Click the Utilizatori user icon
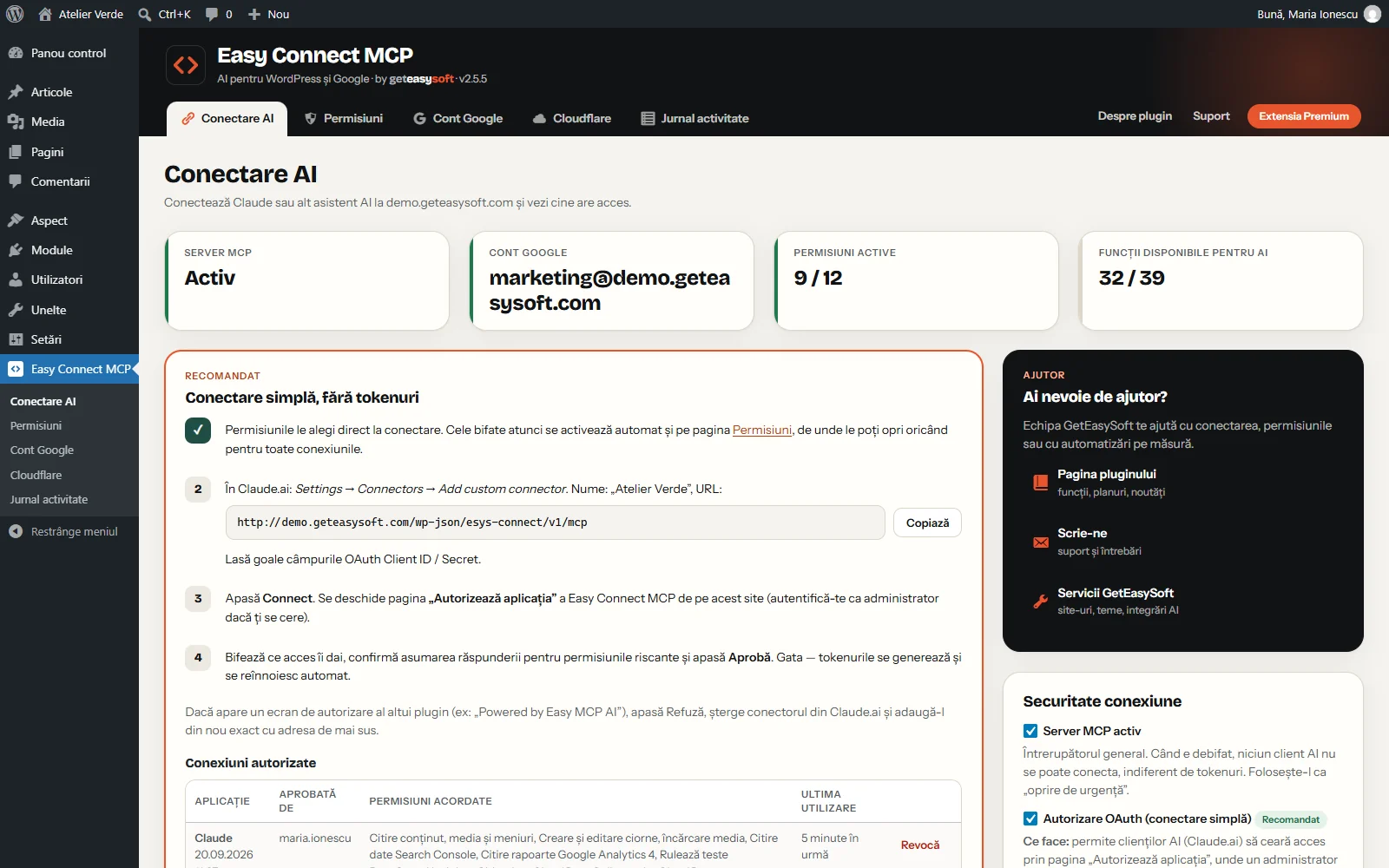Image resolution: width=1389 pixels, height=868 pixels. click(16, 279)
